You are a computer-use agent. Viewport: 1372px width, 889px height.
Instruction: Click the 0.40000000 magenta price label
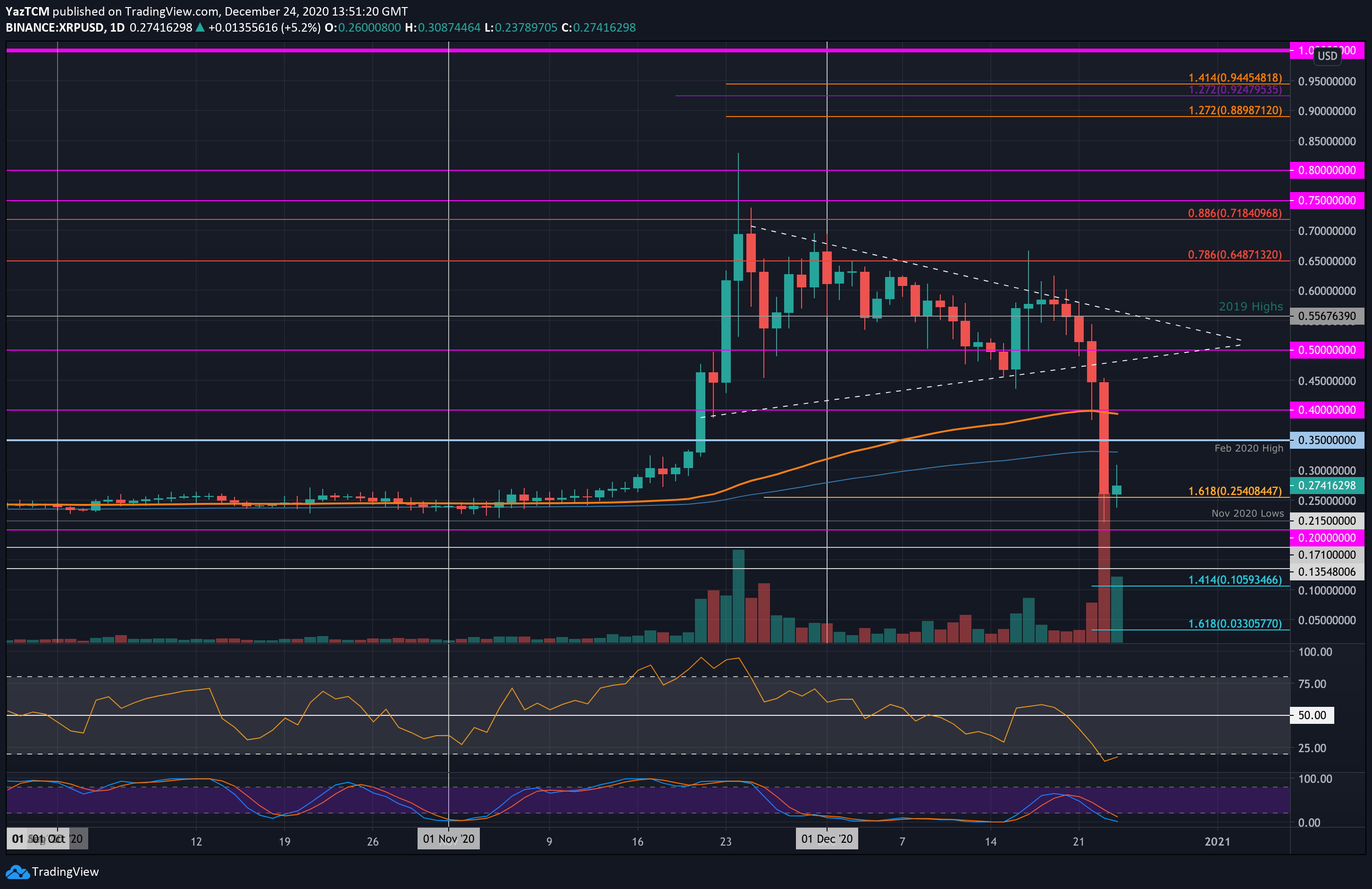pos(1327,410)
